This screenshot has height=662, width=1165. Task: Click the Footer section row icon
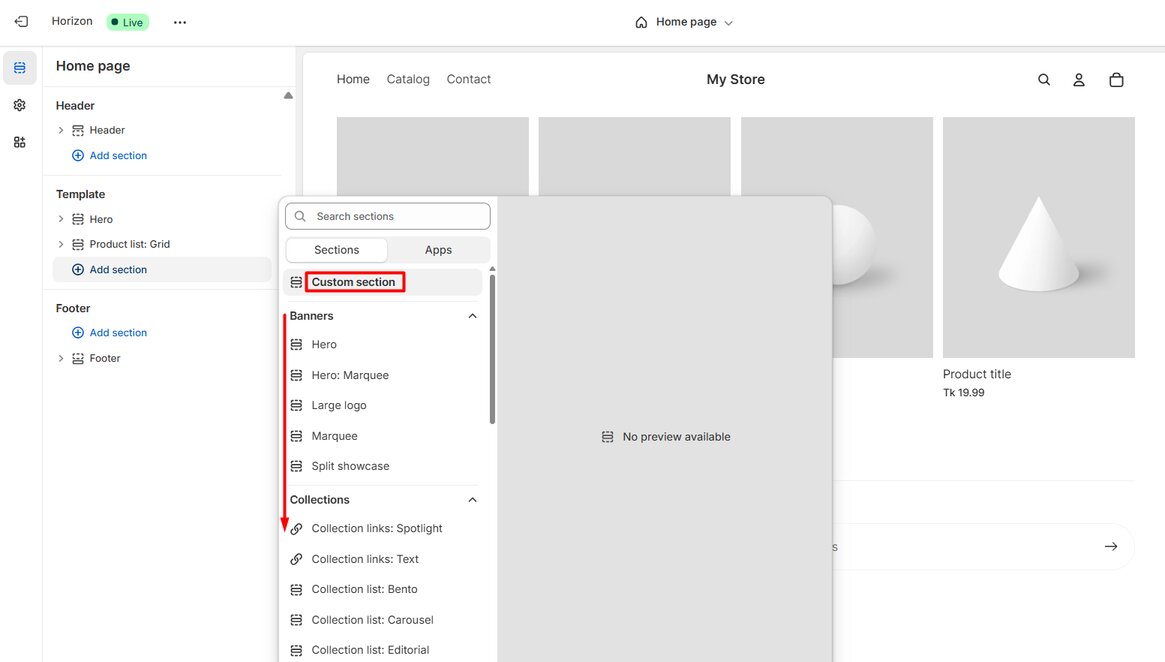click(78, 358)
